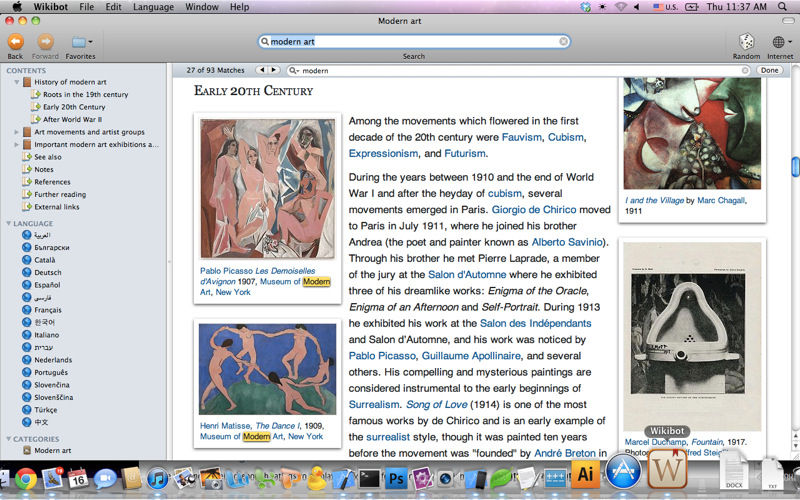Screen dimensions: 800x500
Task: Go to the next find match
Action: click(274, 70)
